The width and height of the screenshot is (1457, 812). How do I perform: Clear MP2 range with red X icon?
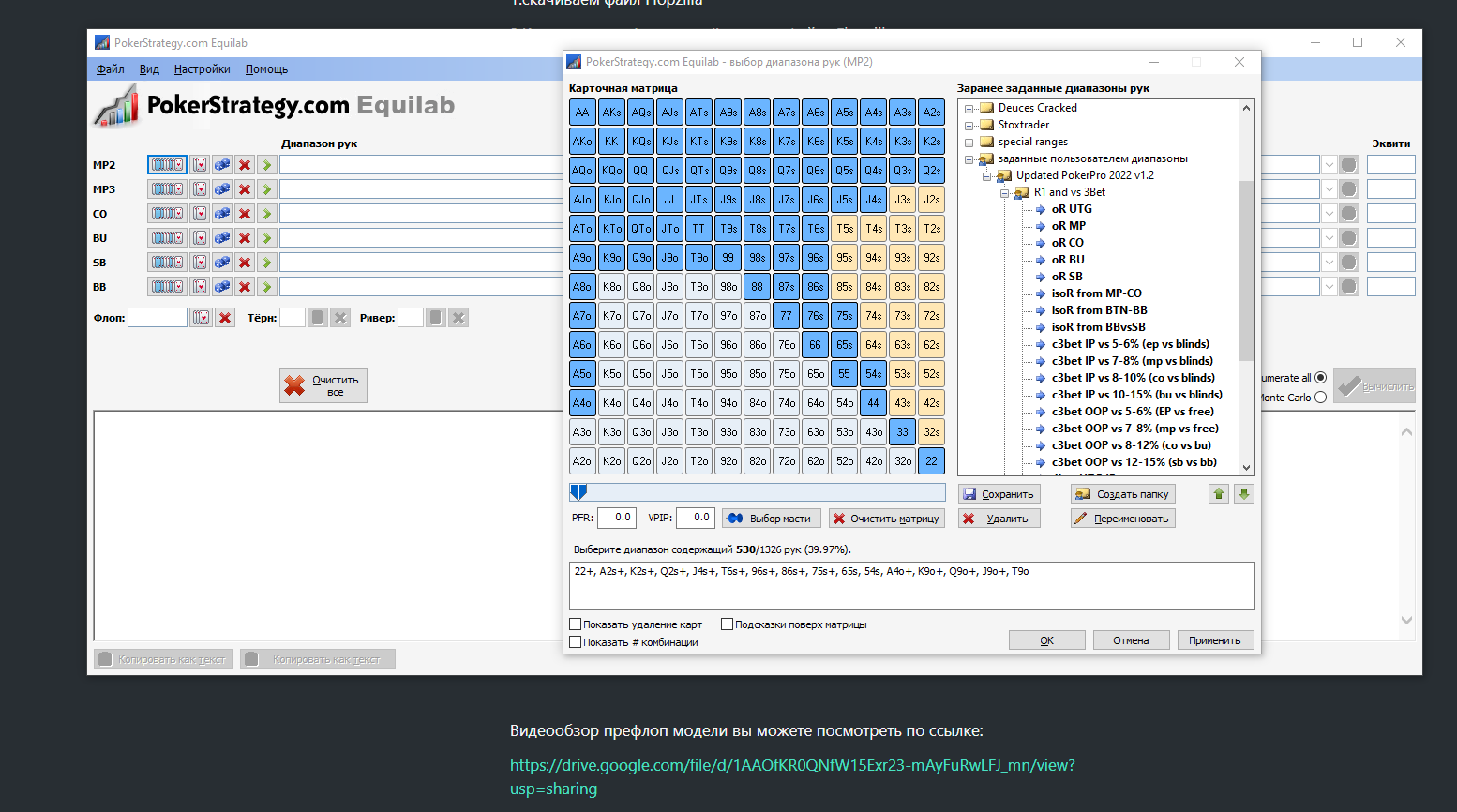coord(245,165)
